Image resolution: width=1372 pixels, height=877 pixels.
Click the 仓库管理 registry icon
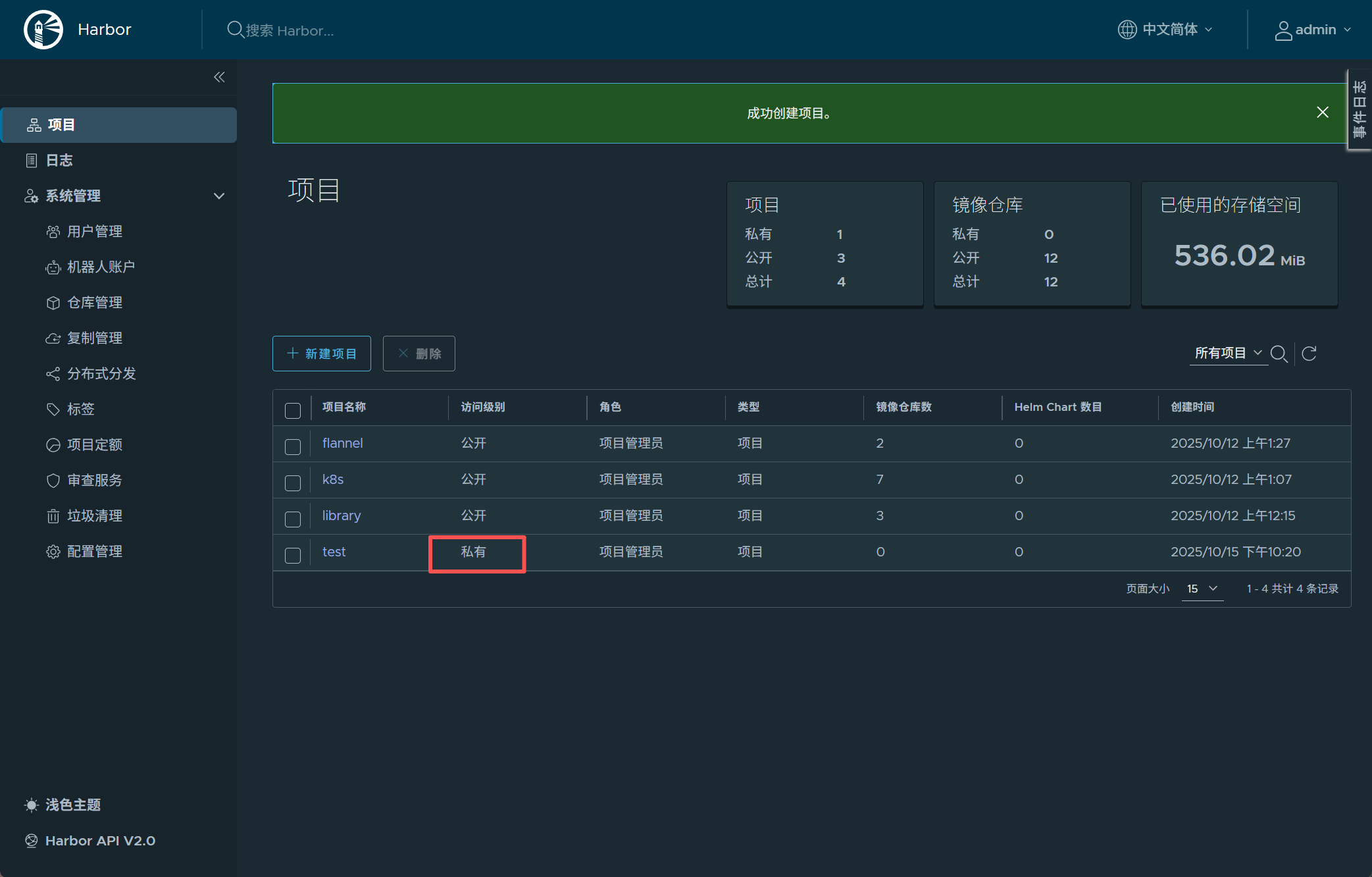[x=53, y=303]
